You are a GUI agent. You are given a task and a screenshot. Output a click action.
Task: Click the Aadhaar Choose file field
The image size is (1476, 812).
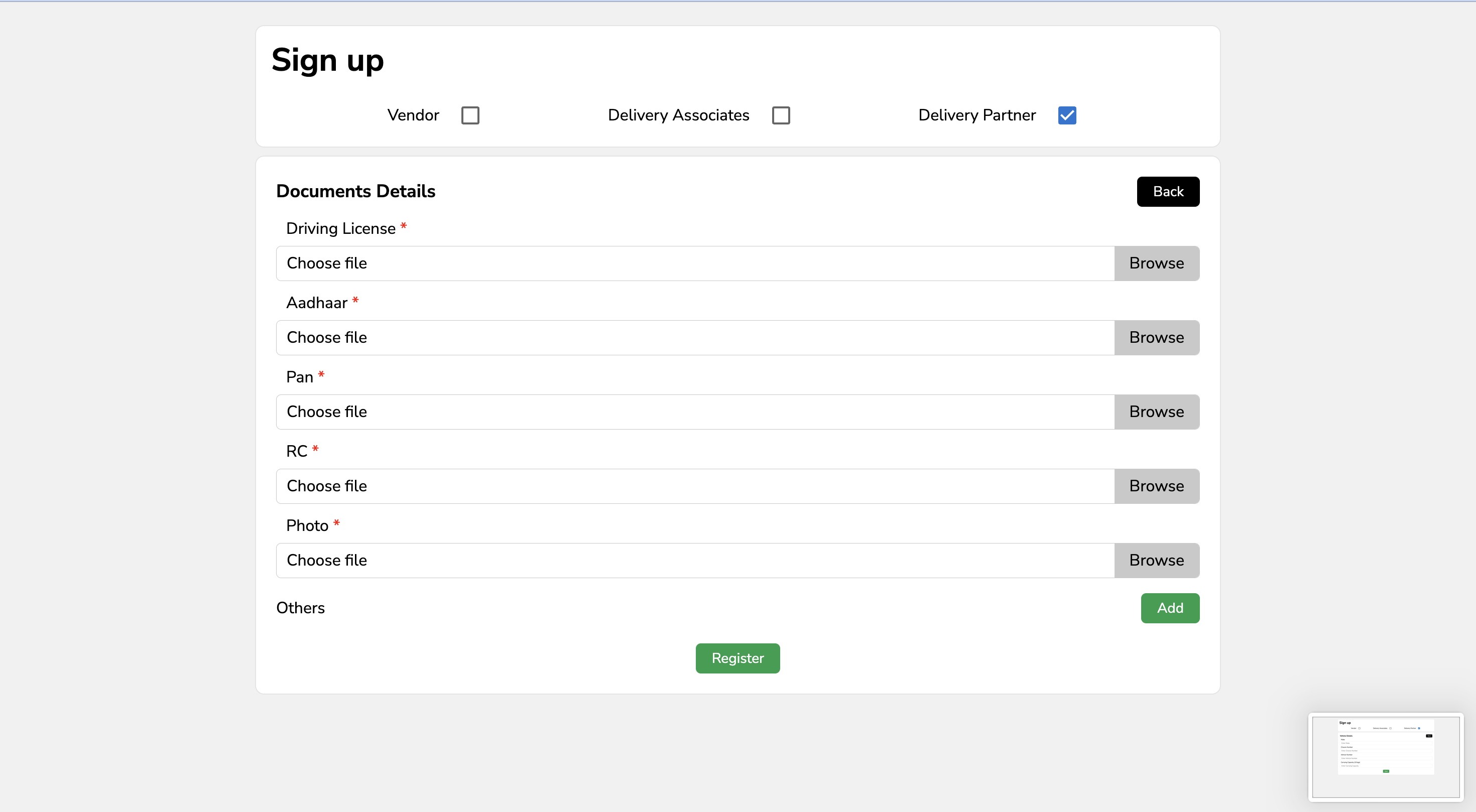[x=694, y=338]
